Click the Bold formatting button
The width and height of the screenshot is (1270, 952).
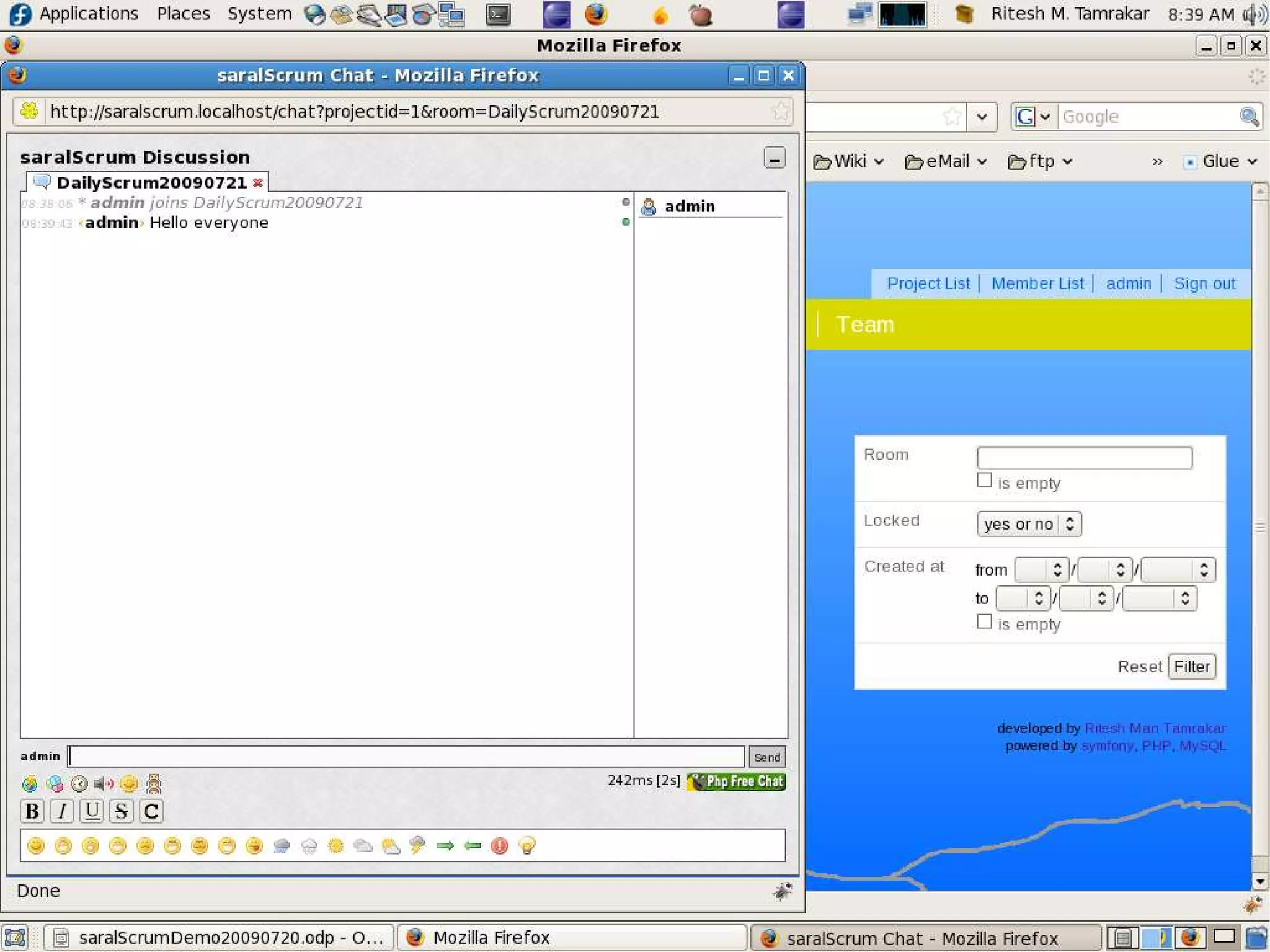coord(32,811)
